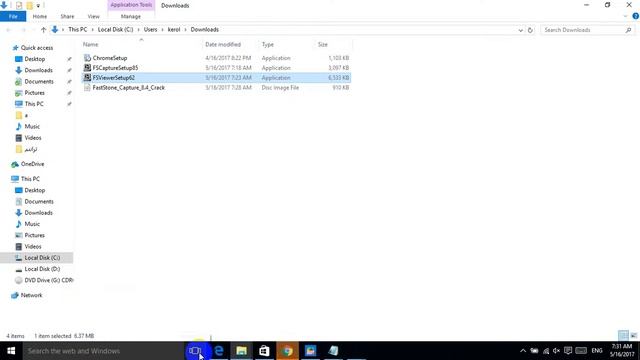Open Downloads under This PC

coord(38,213)
